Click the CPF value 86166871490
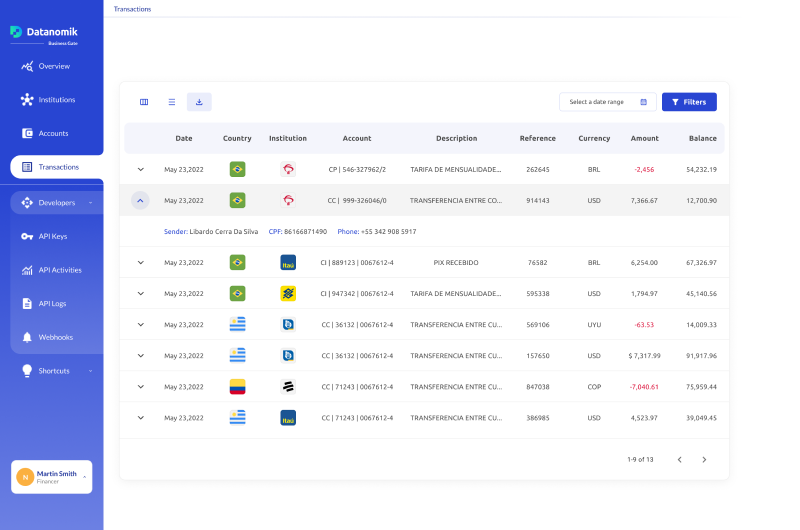 tap(305, 232)
